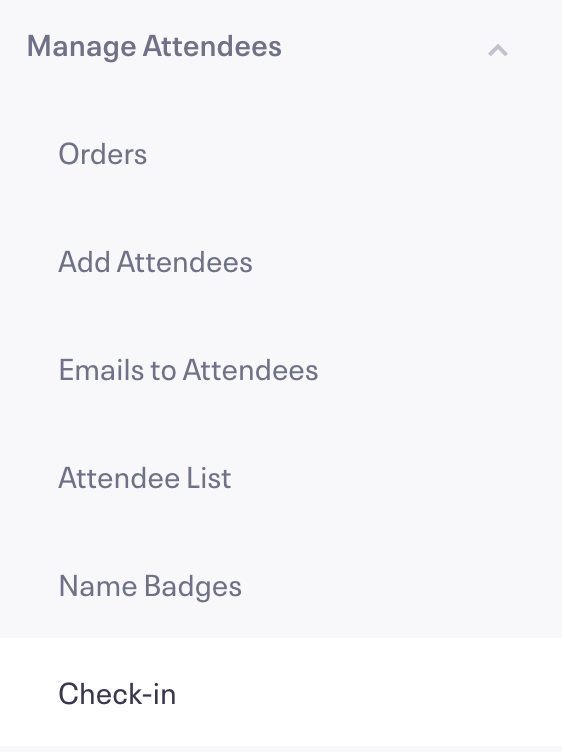
Task: Click the active Check-in row
Action: coord(281,692)
